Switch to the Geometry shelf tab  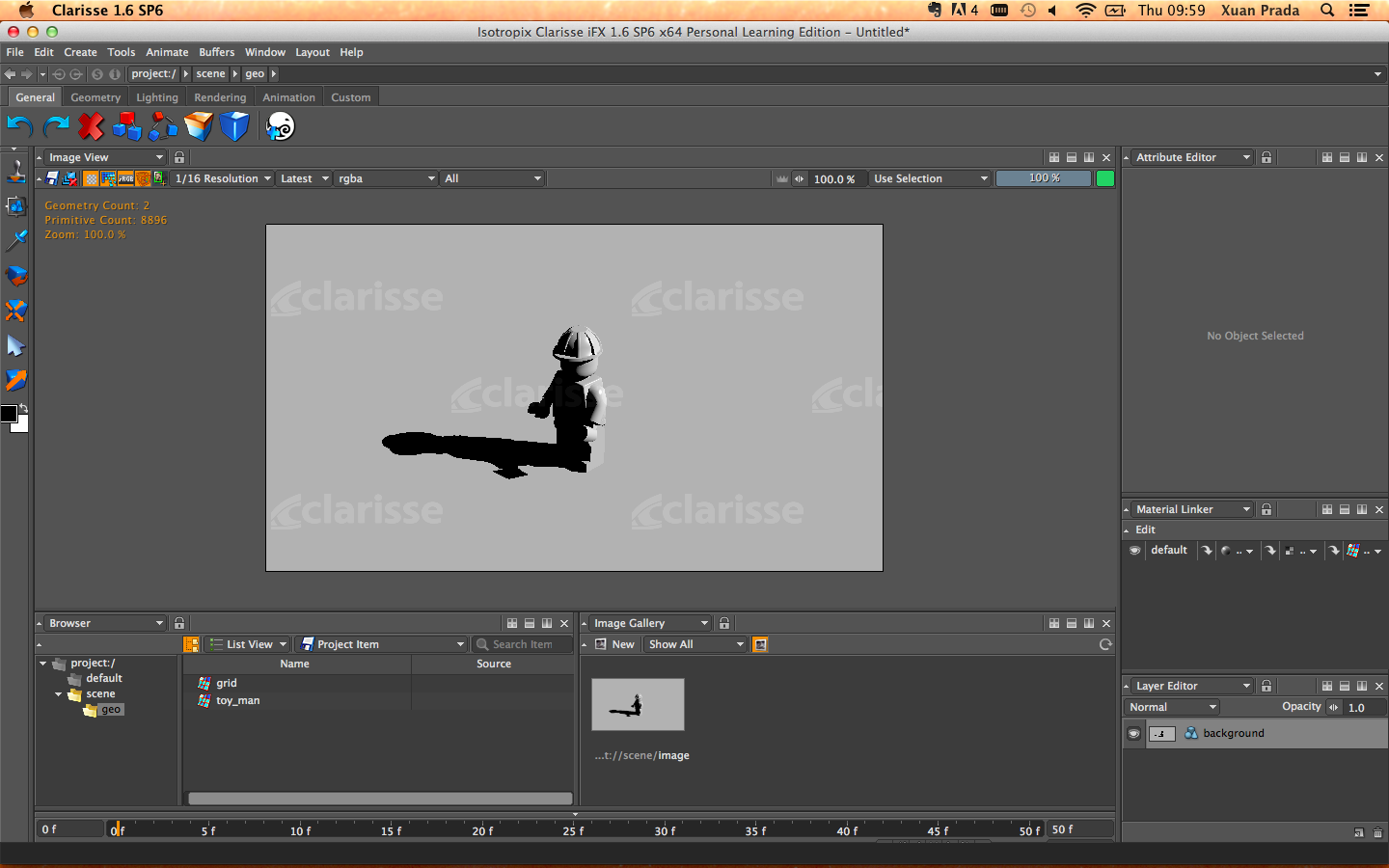[95, 97]
